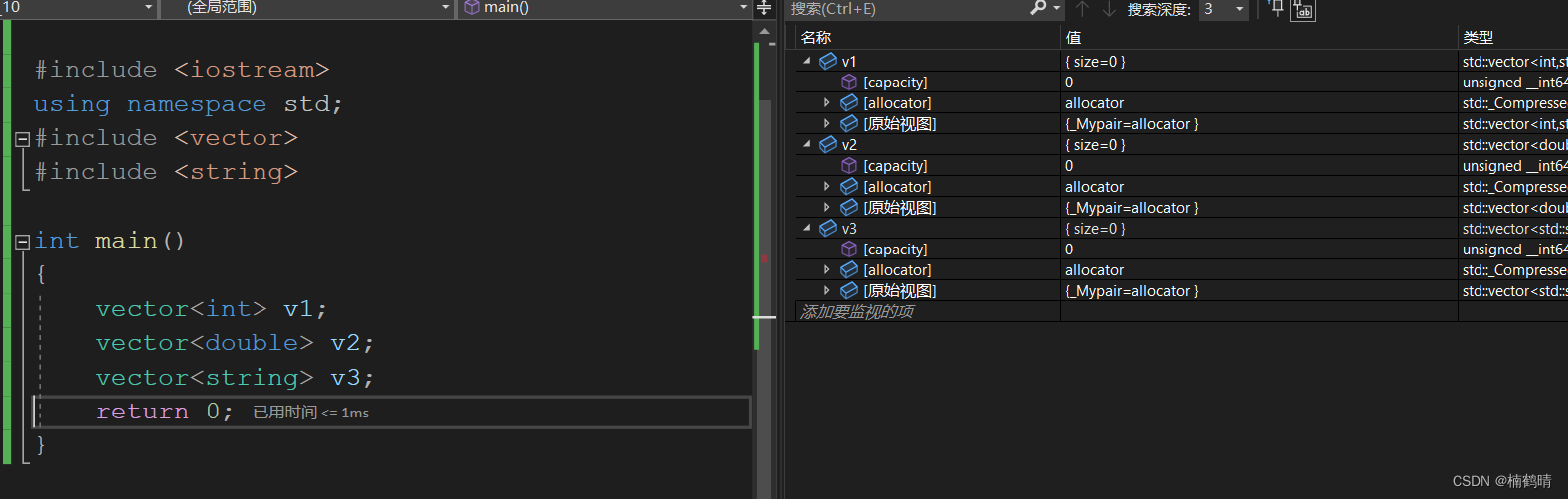Viewport: 1568px width, 499px height.
Task: Expand [allocator] under v3
Action: 827,269
